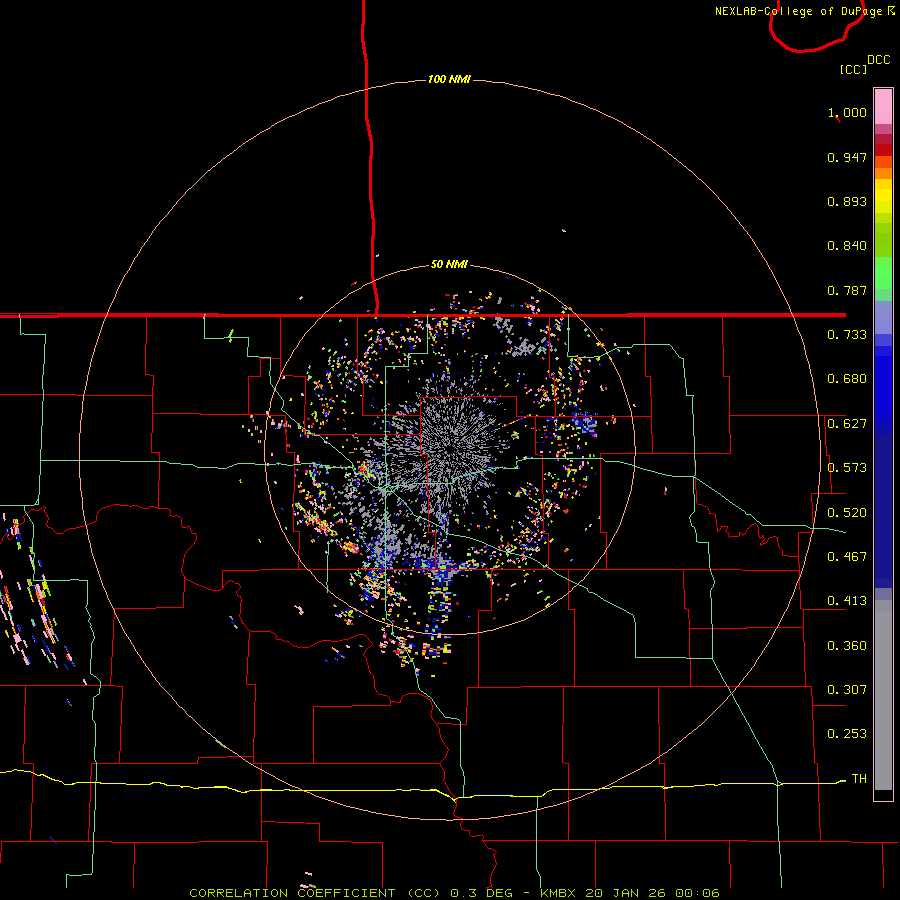Click the 0.733 legend value

[847, 335]
